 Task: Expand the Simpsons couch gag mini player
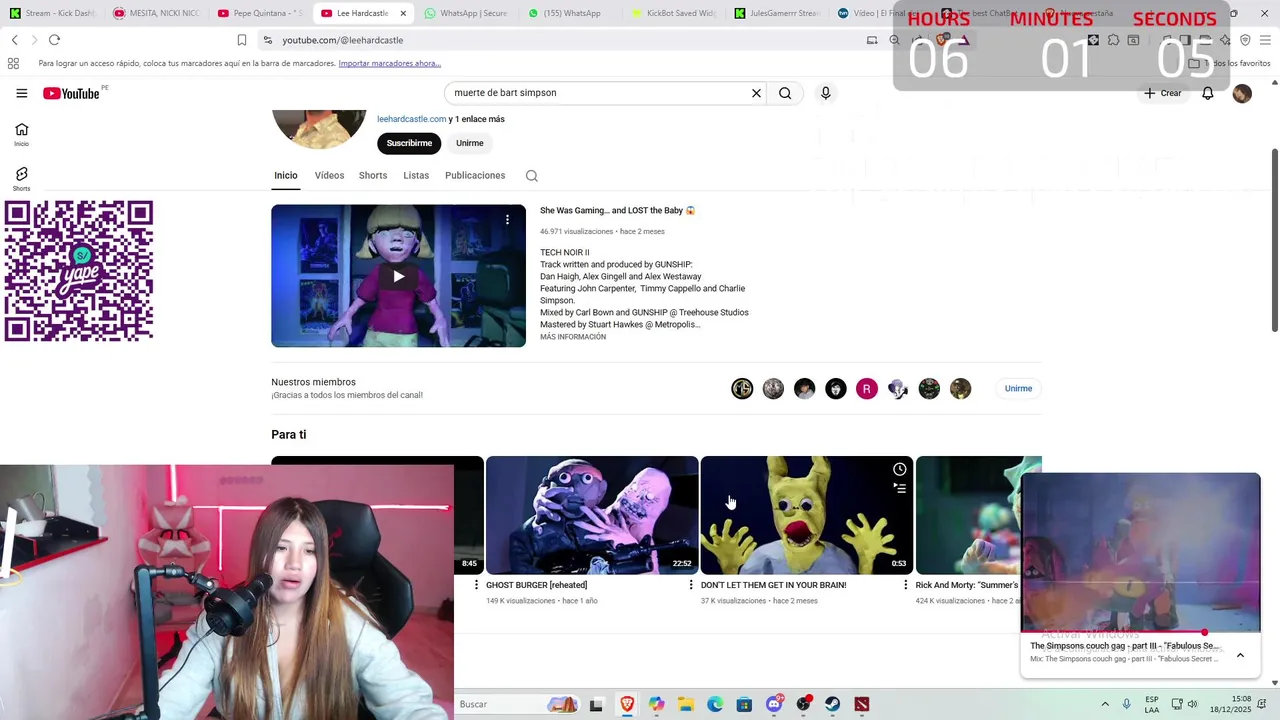click(x=1240, y=655)
